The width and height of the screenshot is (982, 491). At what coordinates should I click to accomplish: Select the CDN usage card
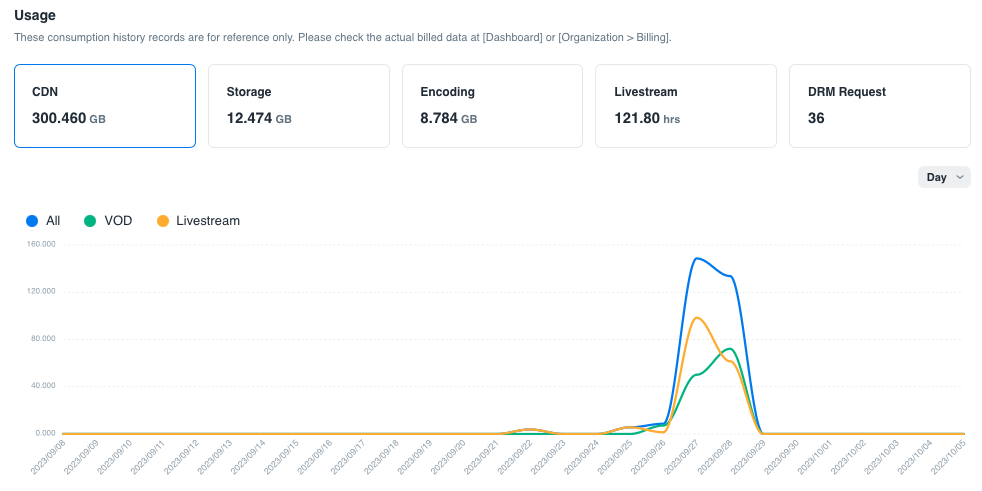[104, 106]
